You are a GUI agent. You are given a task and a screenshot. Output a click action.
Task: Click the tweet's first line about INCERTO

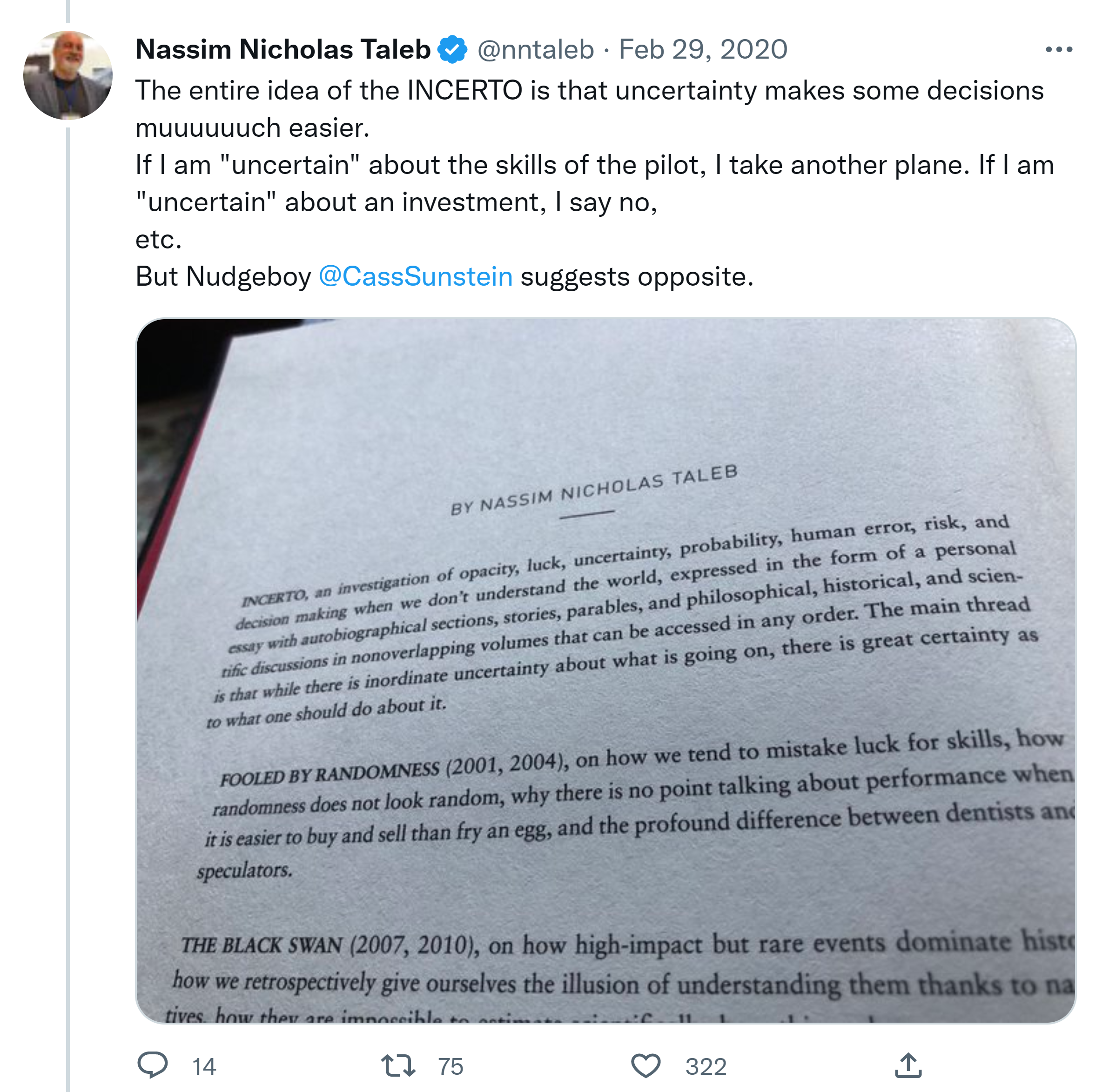pyautogui.click(x=589, y=91)
